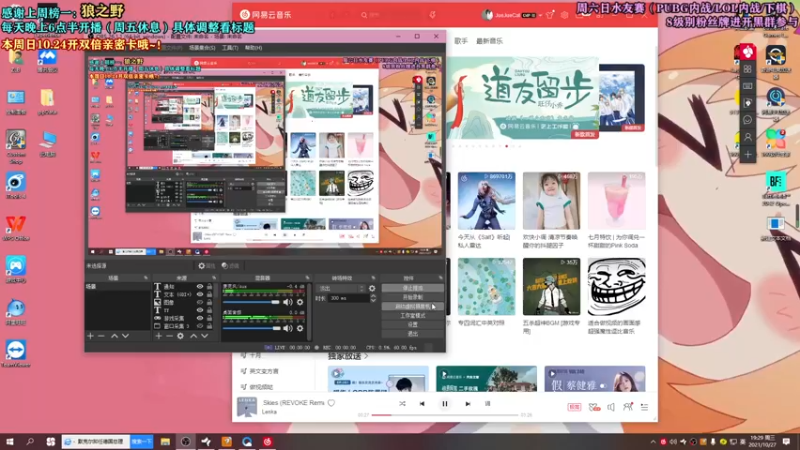Toggle lock on the window capture source
This screenshot has height=450, width=800.
click(x=209, y=326)
